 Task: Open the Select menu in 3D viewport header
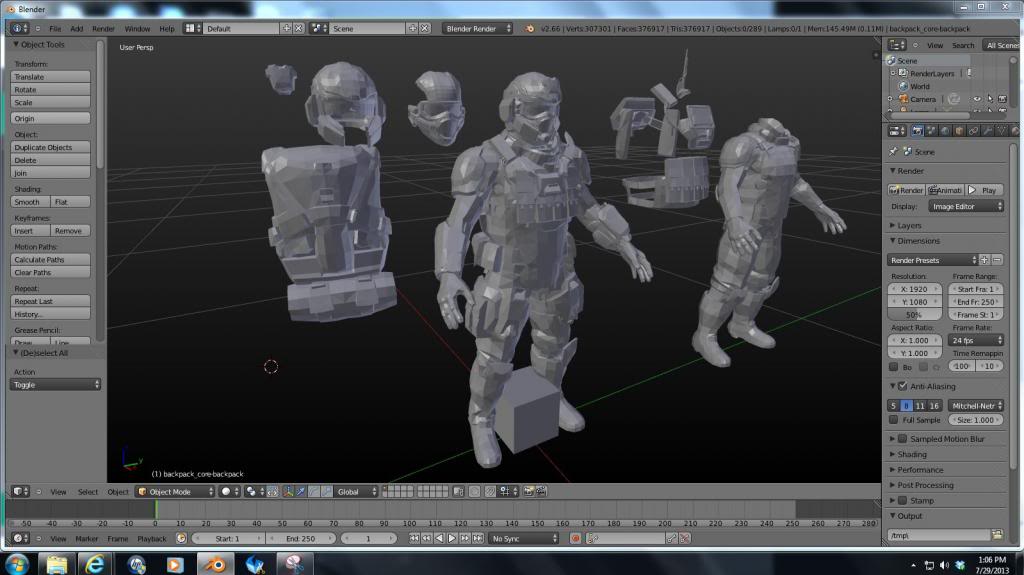pos(88,492)
